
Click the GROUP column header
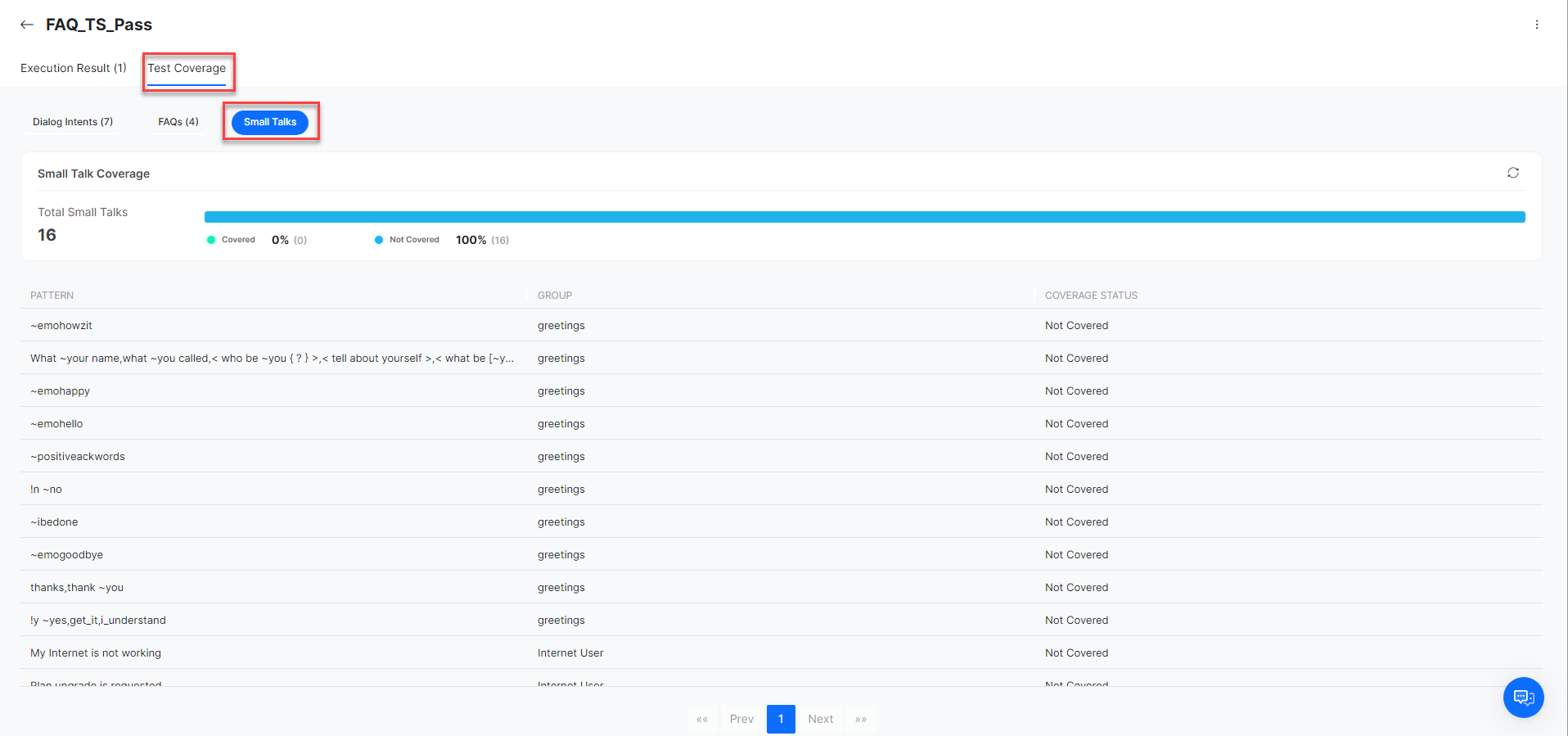[x=555, y=296]
